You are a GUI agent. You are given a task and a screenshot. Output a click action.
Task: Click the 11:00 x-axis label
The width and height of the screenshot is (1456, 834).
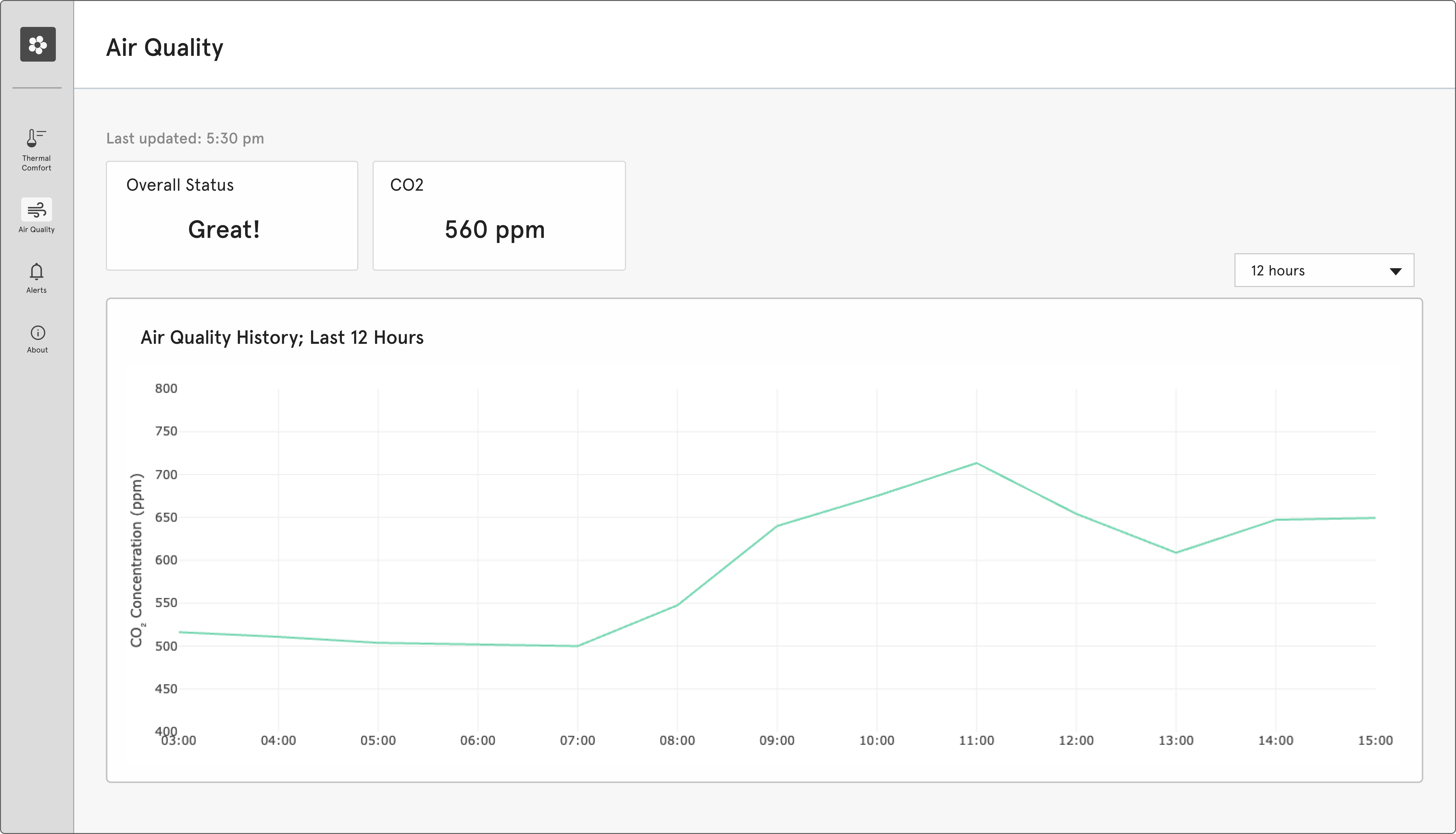coord(977,741)
